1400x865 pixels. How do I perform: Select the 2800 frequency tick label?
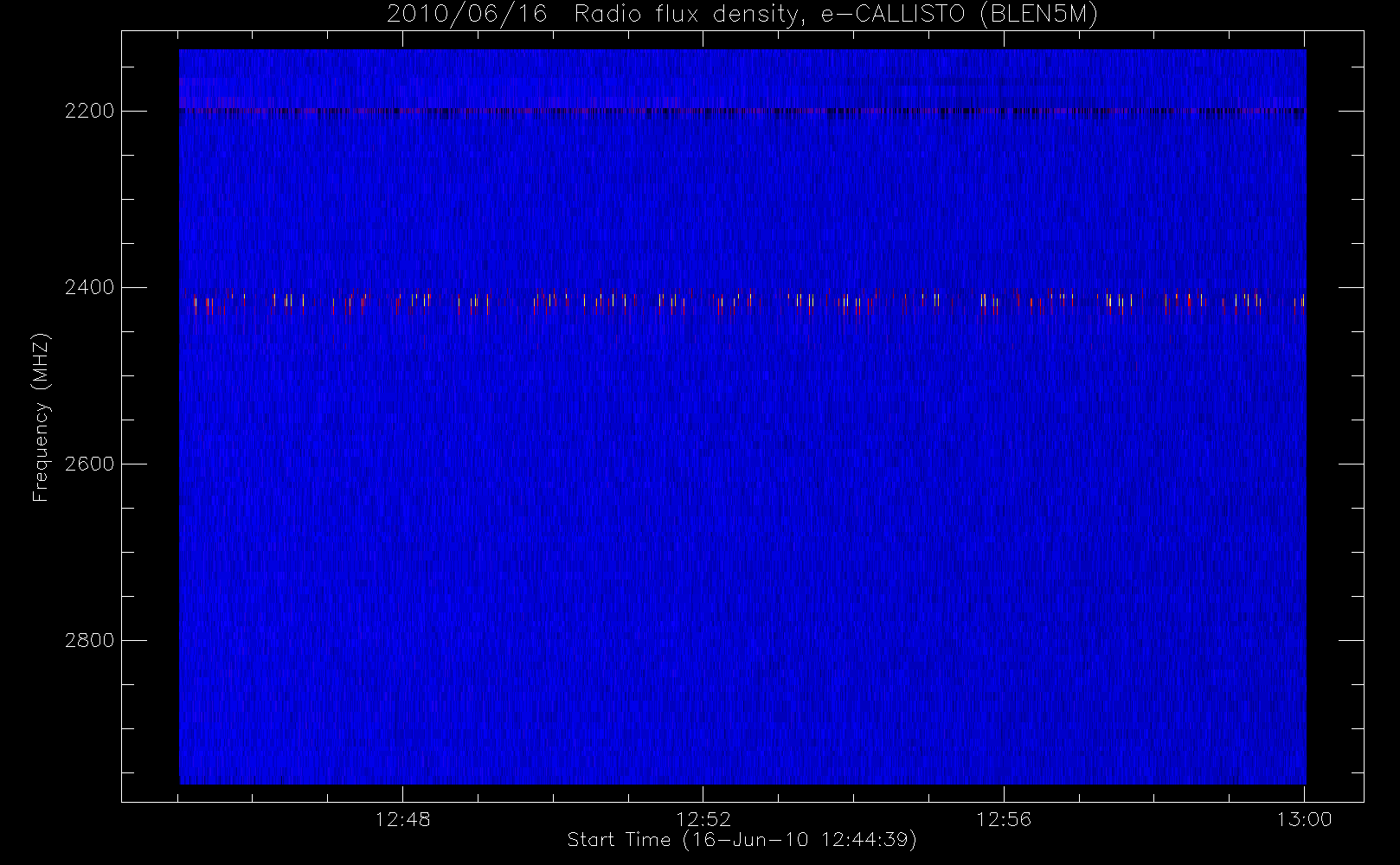coord(90,640)
